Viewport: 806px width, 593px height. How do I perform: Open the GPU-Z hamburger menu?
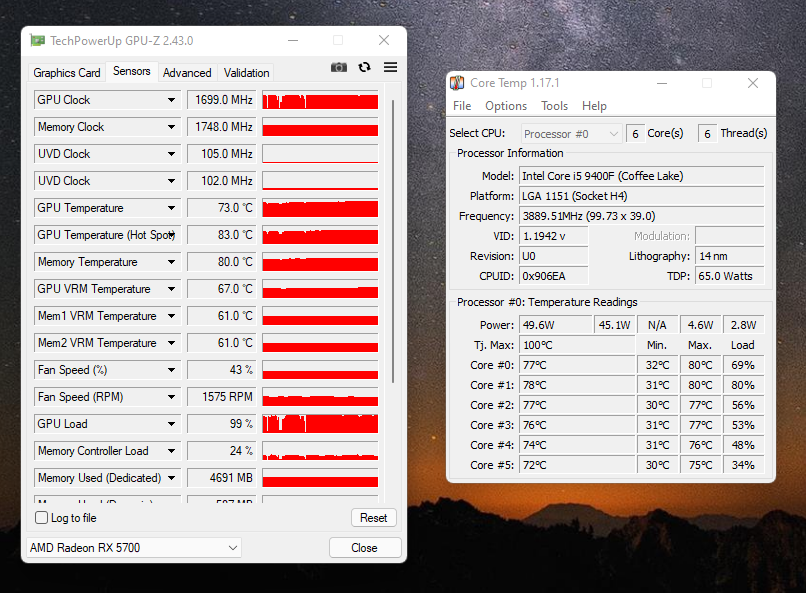[391, 67]
